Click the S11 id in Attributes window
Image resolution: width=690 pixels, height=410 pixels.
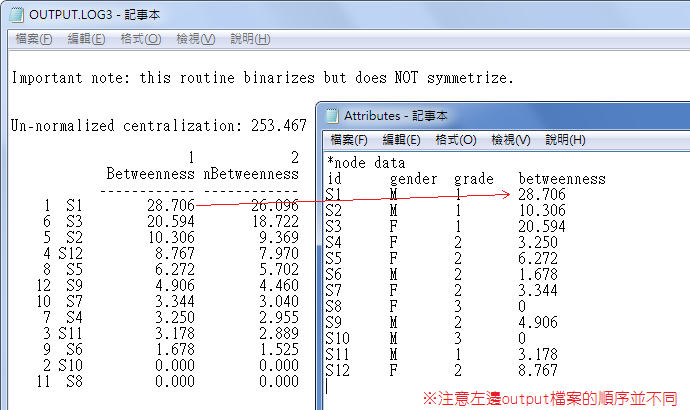[x=338, y=354]
